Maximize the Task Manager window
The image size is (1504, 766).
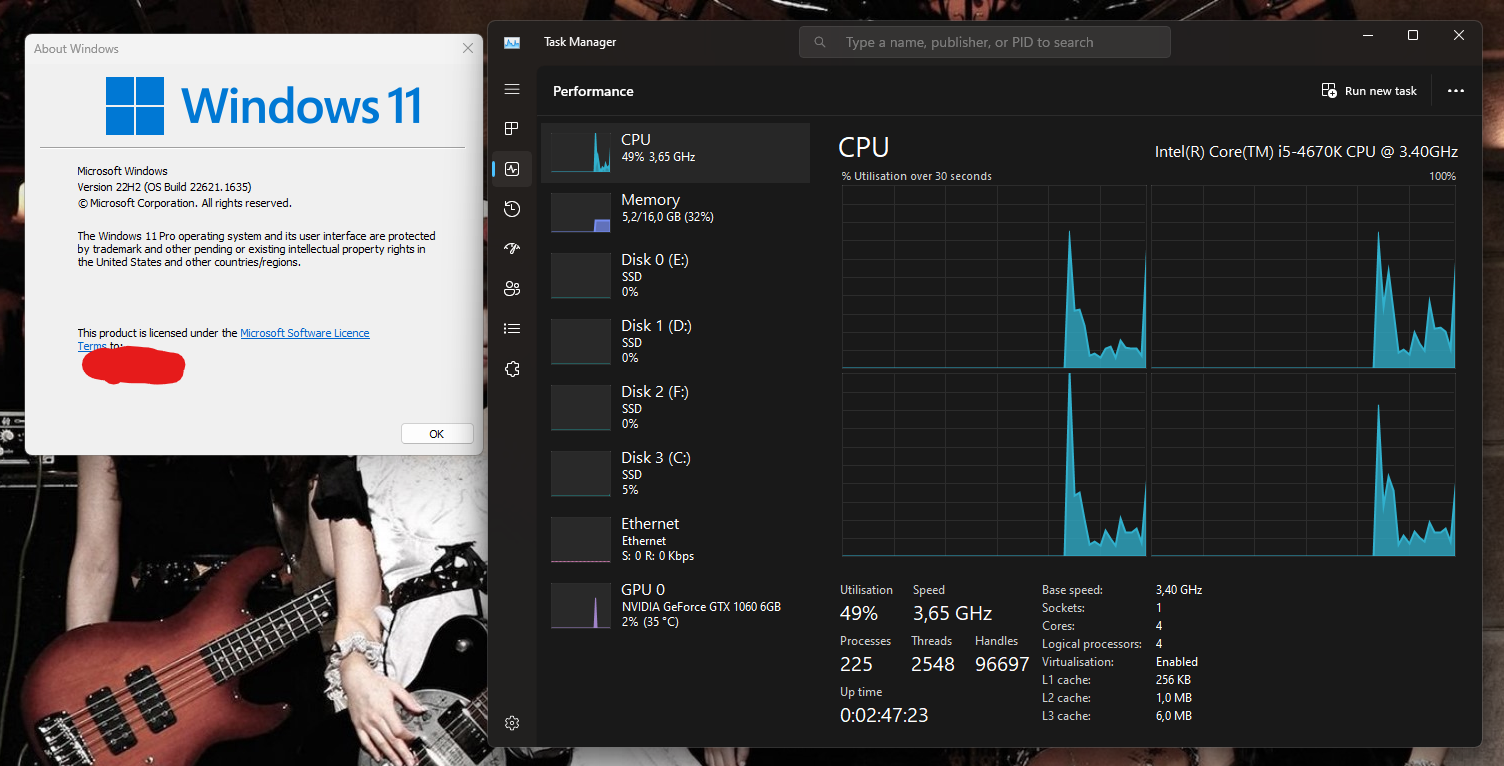[1413, 35]
